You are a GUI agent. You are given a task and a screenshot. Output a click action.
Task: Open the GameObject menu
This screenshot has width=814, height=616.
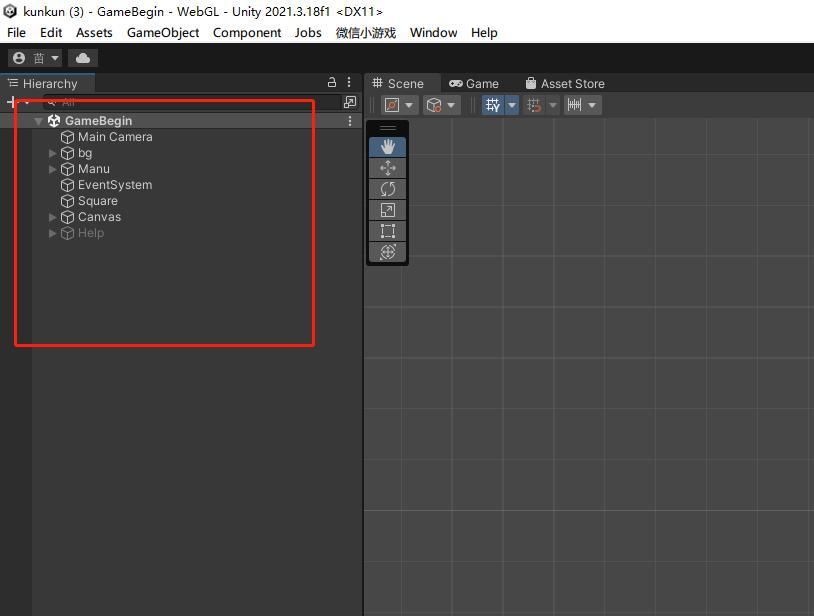162,33
